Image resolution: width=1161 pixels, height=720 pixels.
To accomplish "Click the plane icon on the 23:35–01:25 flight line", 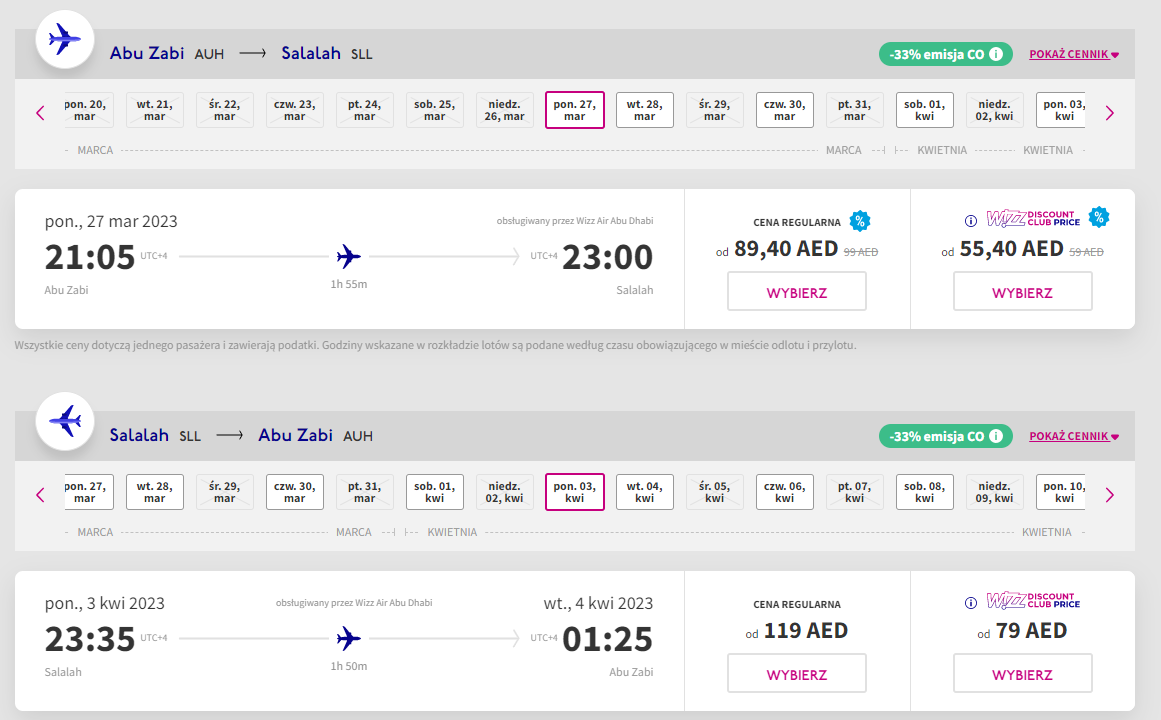I will pos(348,639).
